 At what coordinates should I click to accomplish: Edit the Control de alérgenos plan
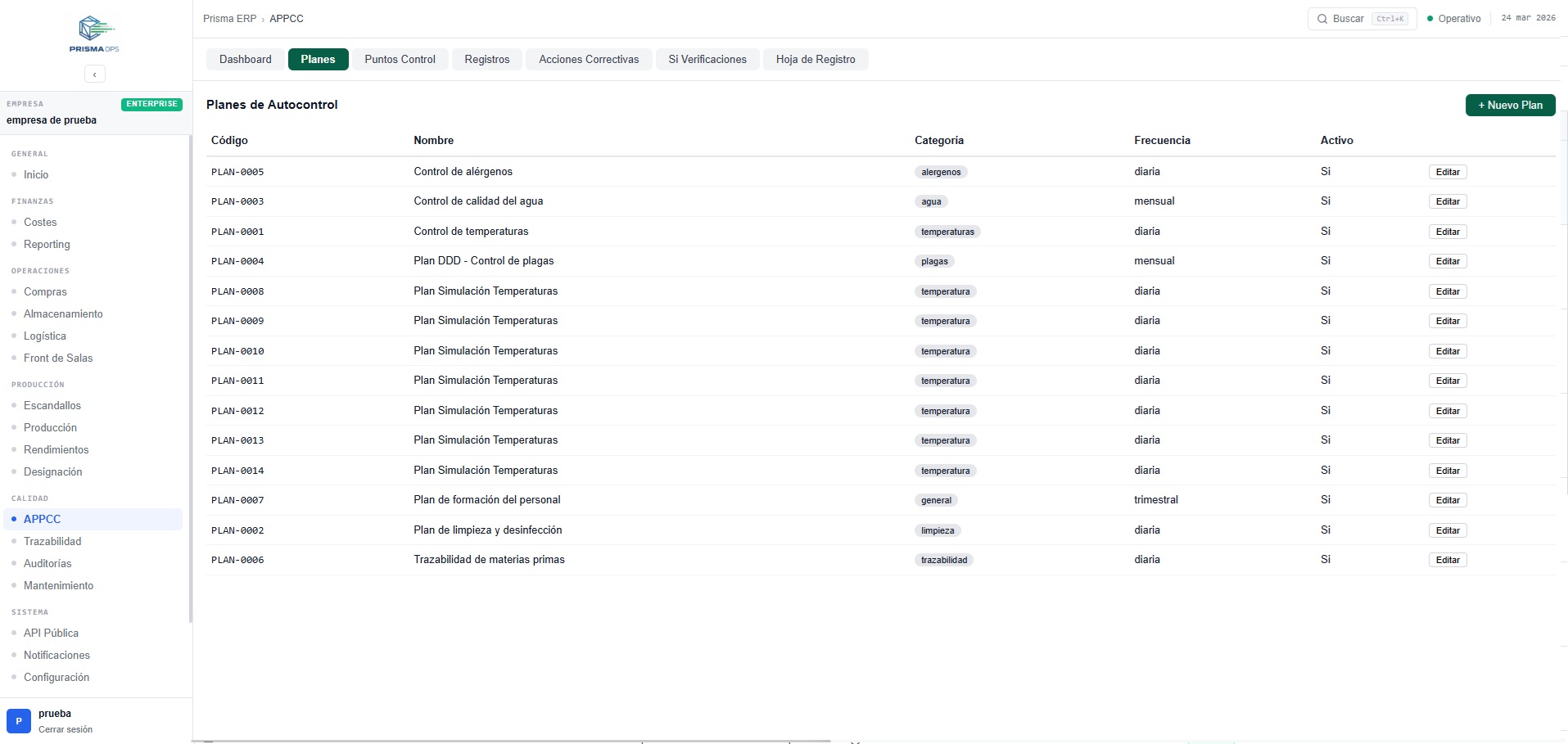[1447, 172]
